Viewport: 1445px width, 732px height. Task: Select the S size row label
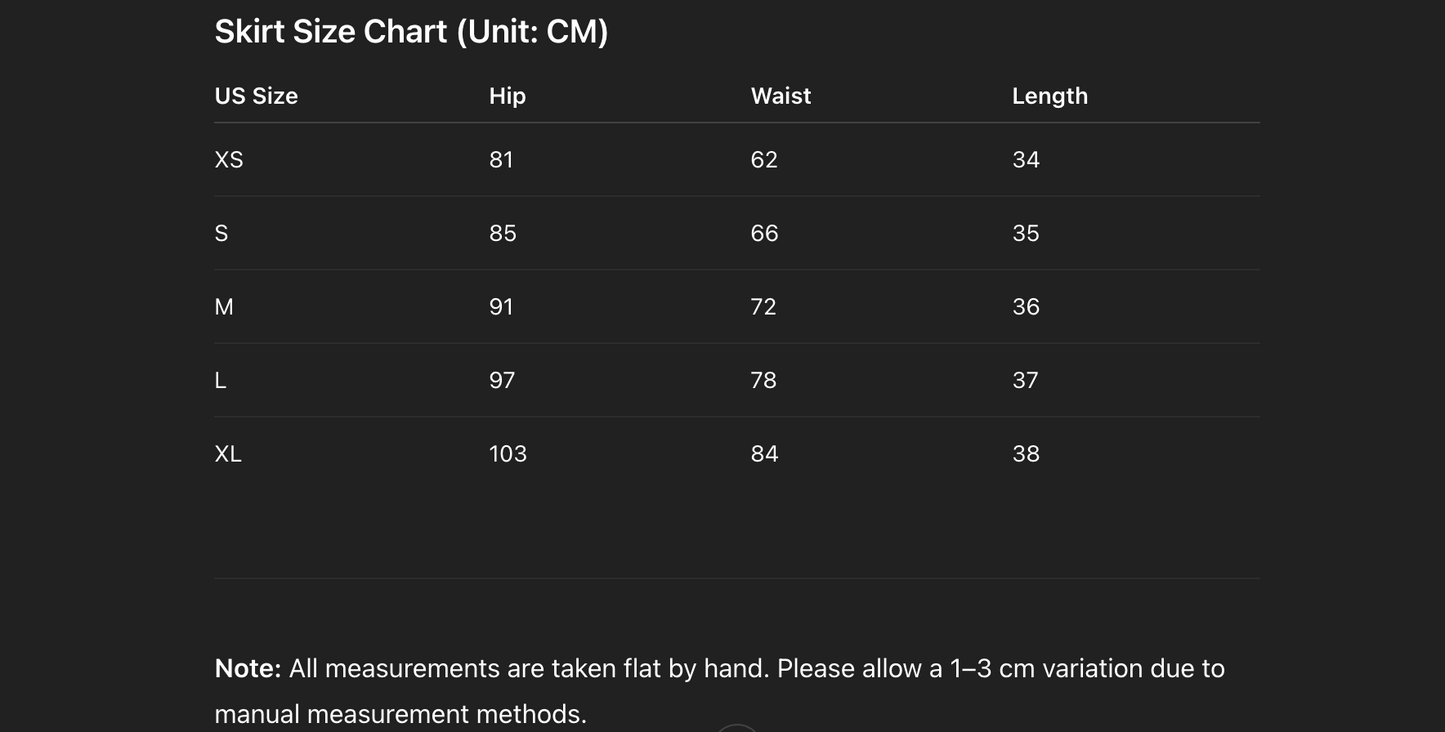tap(222, 233)
